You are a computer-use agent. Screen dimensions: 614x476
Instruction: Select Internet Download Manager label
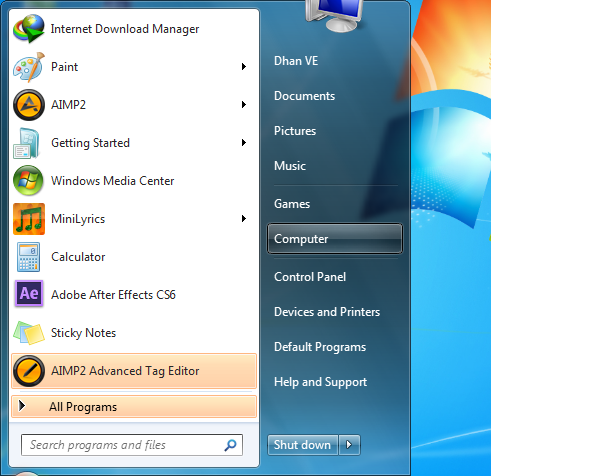pos(125,29)
